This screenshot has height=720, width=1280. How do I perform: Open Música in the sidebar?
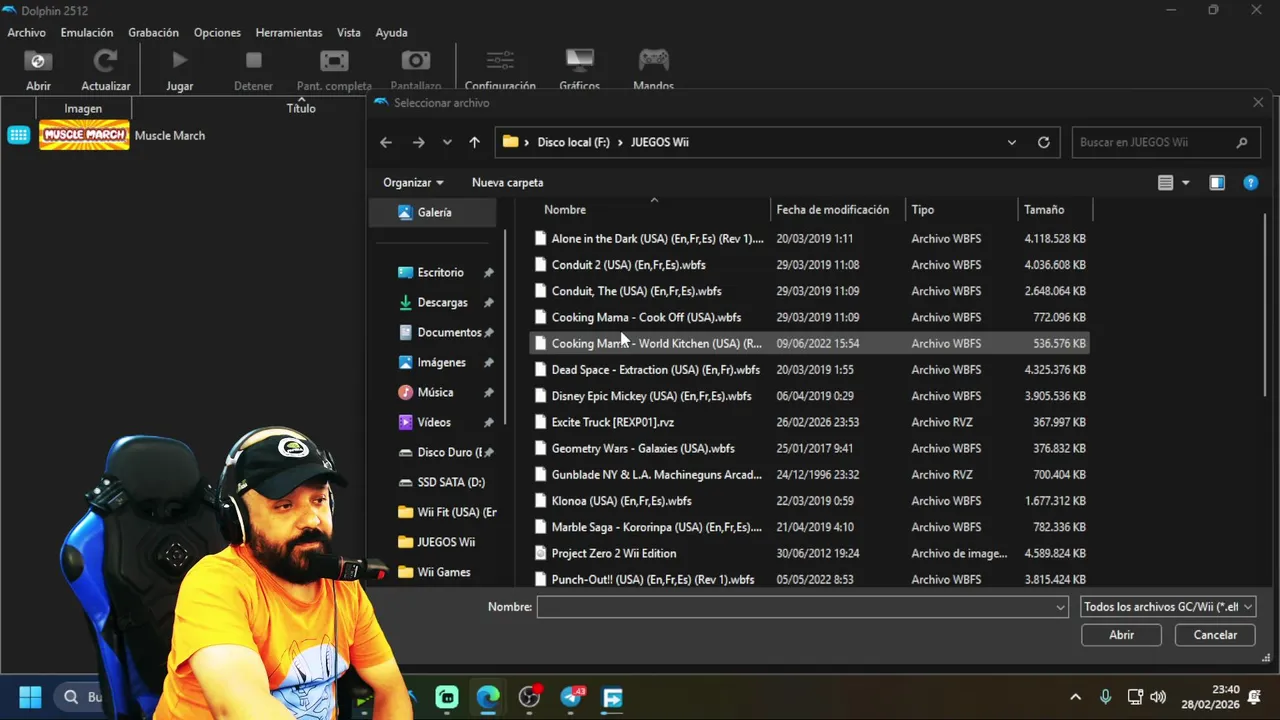[x=435, y=392]
